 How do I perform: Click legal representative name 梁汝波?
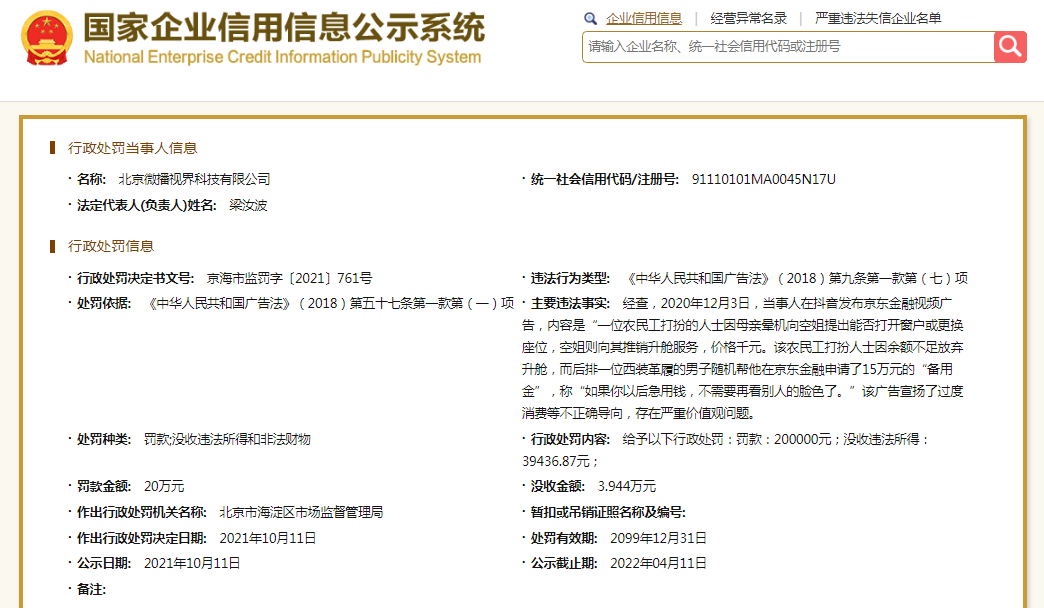[248, 205]
